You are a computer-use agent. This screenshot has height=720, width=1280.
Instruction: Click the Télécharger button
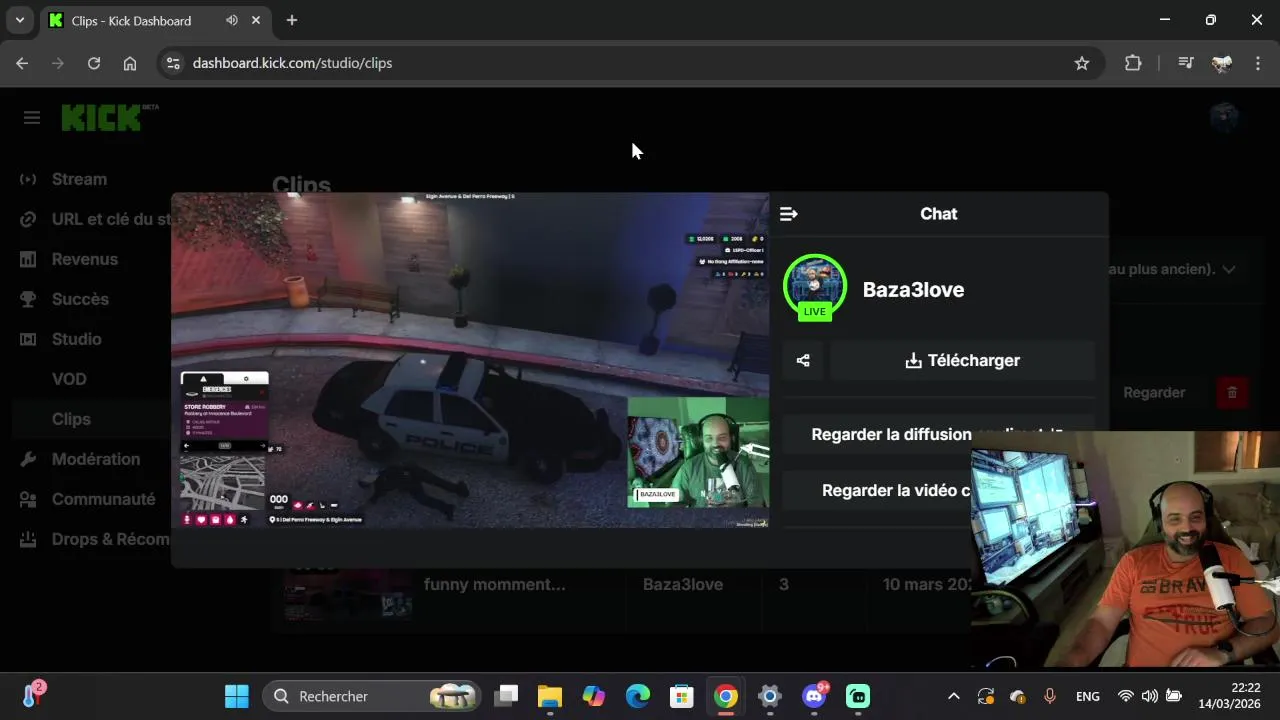tap(962, 360)
